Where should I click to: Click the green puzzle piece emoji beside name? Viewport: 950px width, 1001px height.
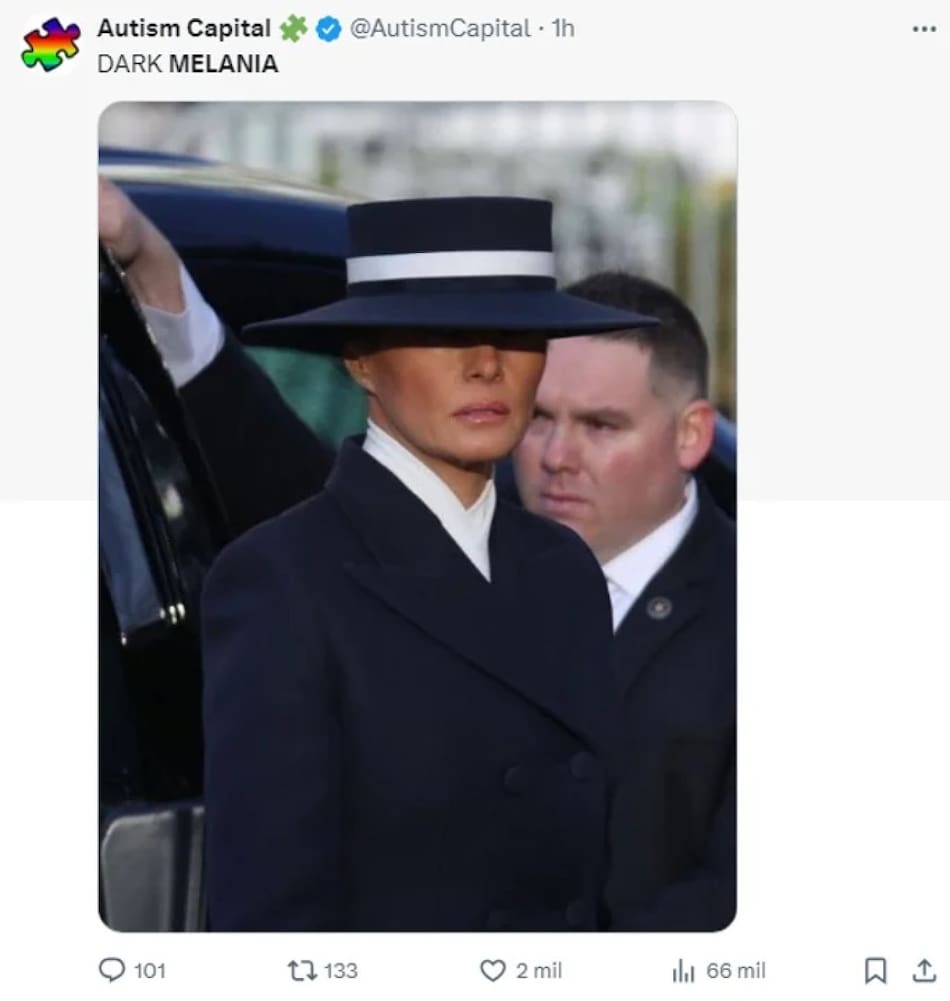[x=293, y=30]
